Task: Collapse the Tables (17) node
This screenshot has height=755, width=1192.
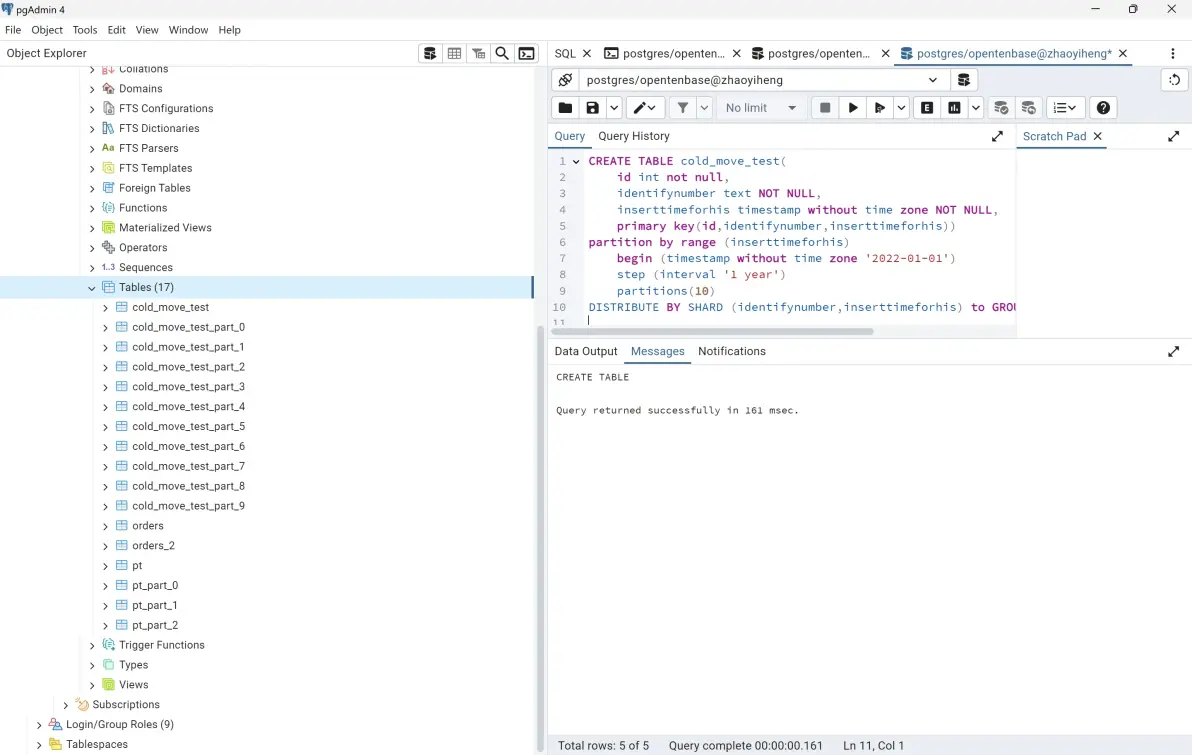Action: click(92, 287)
